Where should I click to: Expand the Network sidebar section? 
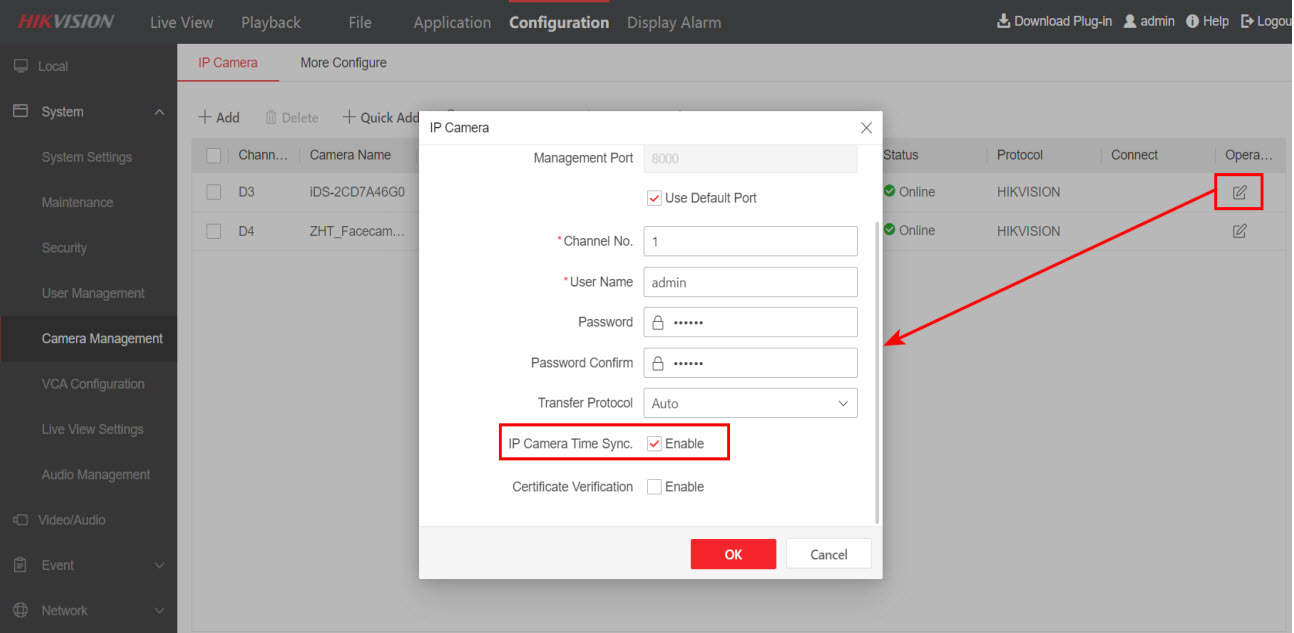[159, 611]
